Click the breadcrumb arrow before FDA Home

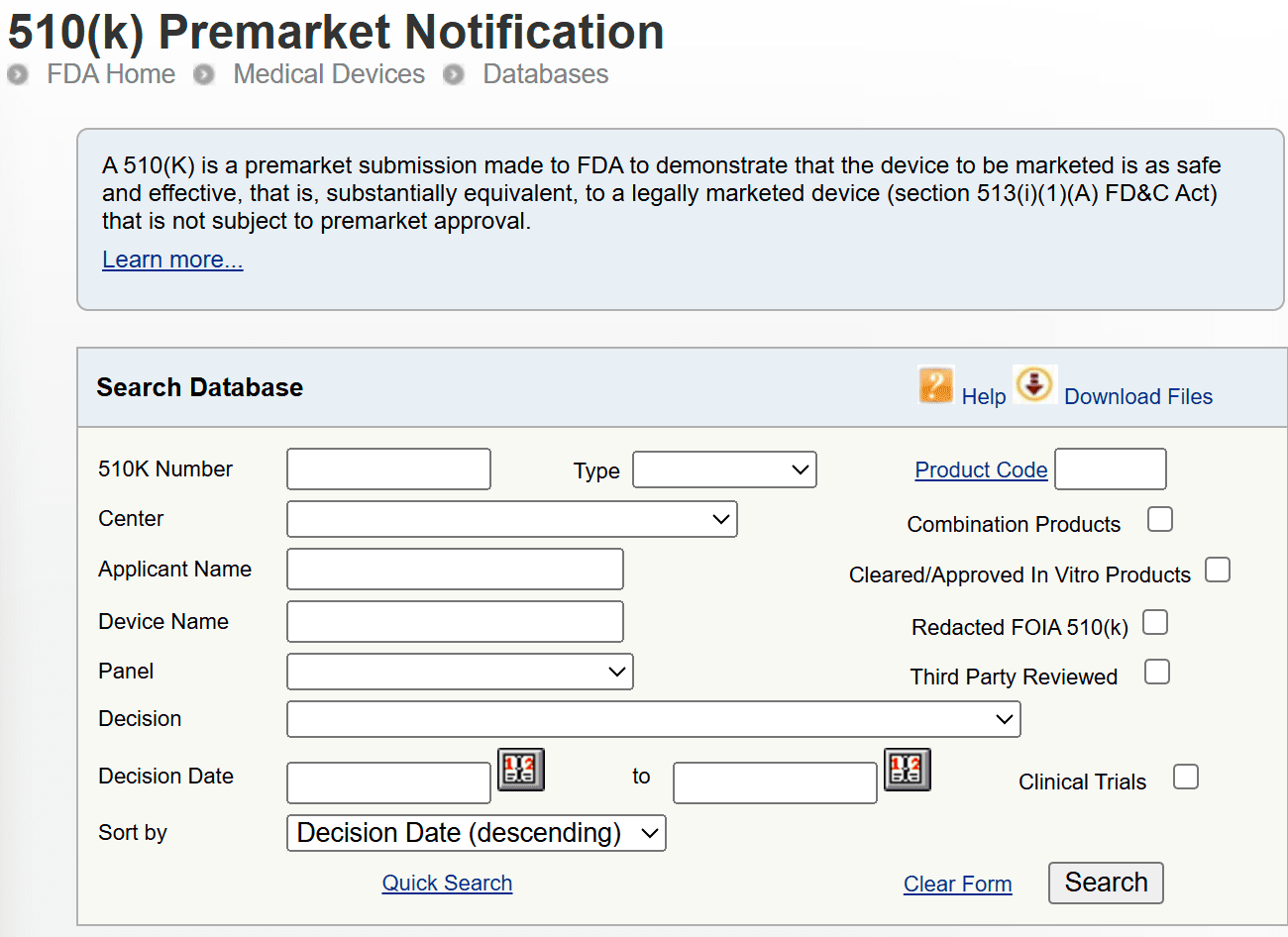point(17,74)
